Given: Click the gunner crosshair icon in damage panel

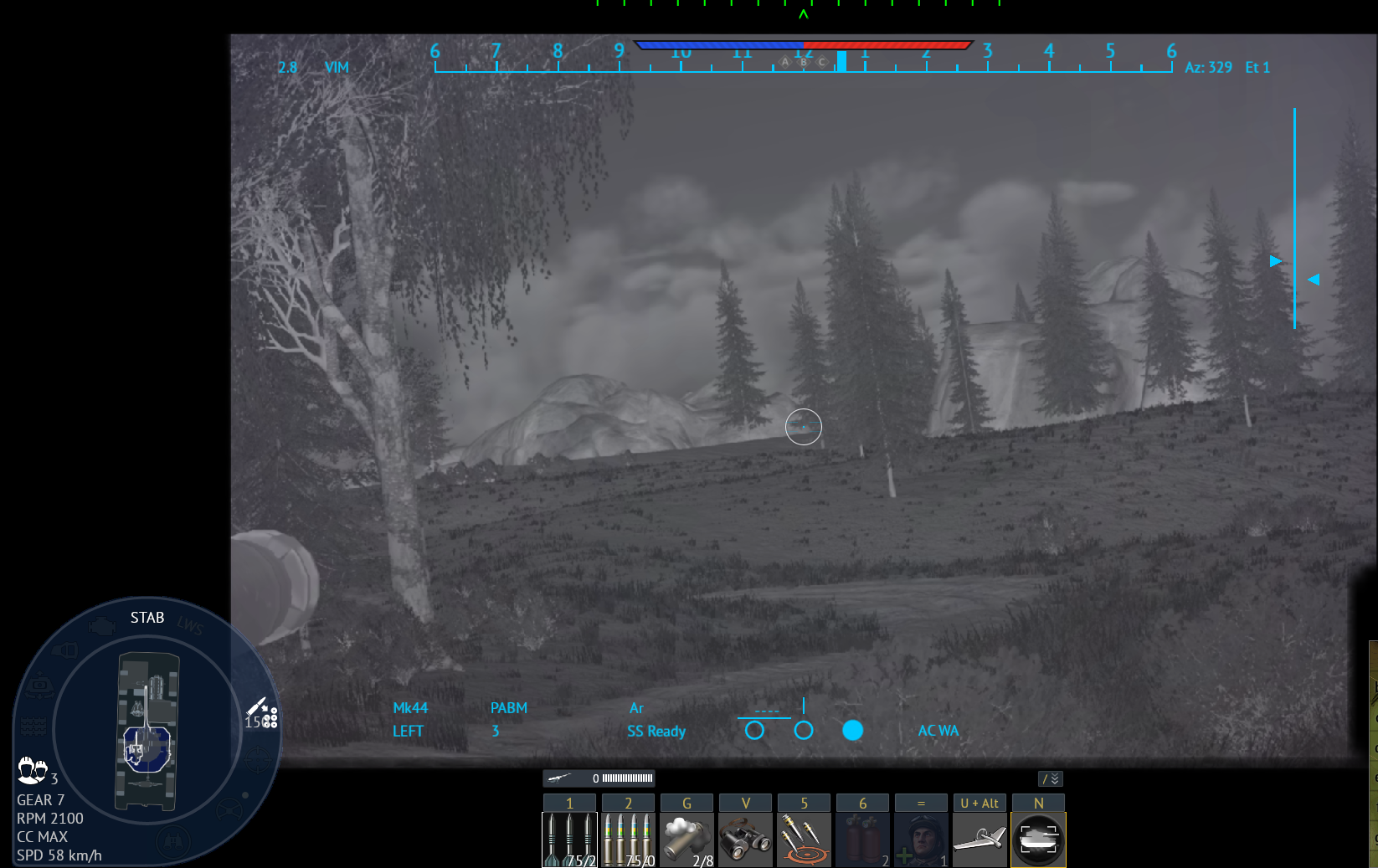Looking at the screenshot, I should click(x=258, y=761).
